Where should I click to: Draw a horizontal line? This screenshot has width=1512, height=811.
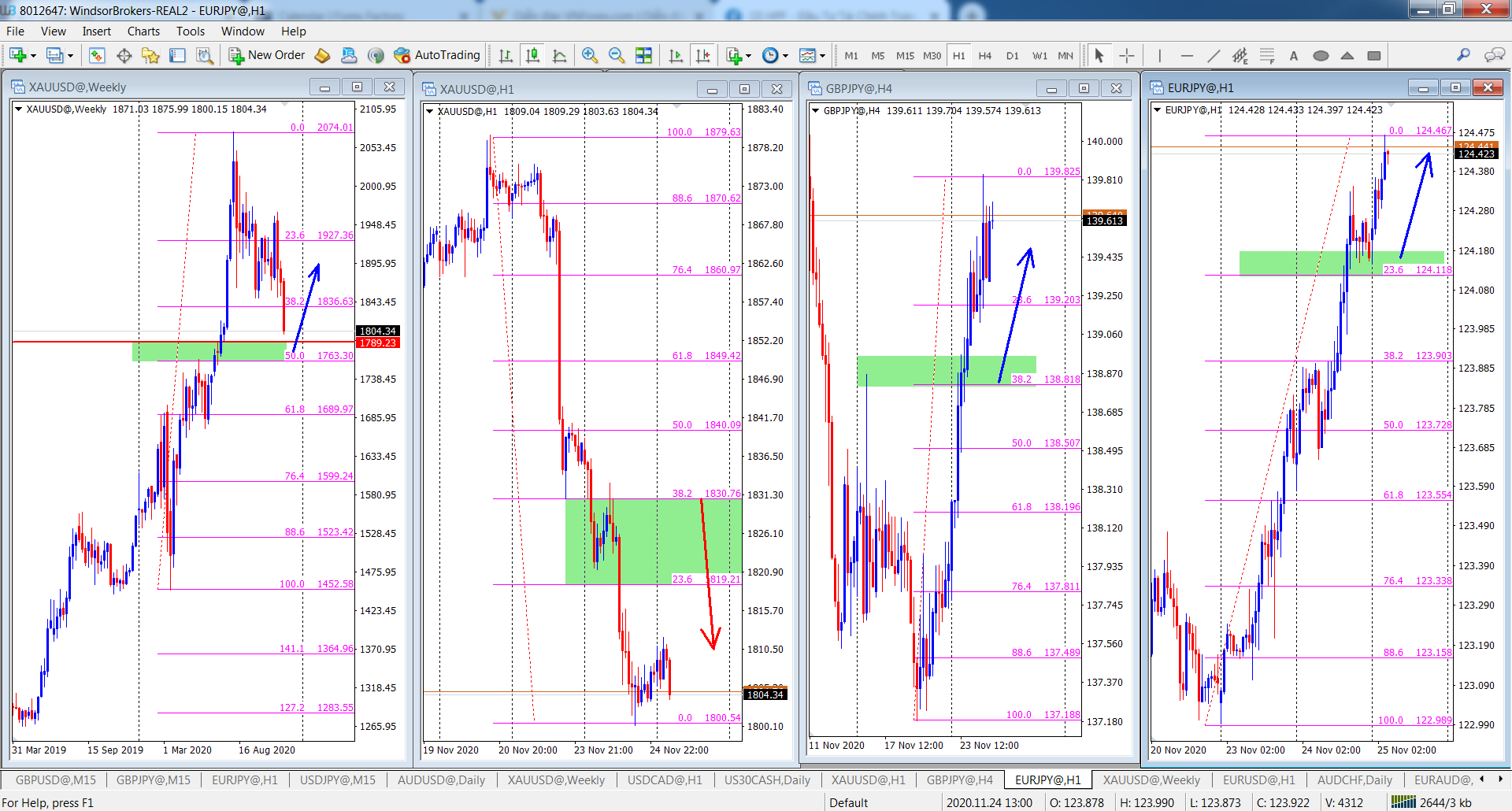[x=1187, y=55]
